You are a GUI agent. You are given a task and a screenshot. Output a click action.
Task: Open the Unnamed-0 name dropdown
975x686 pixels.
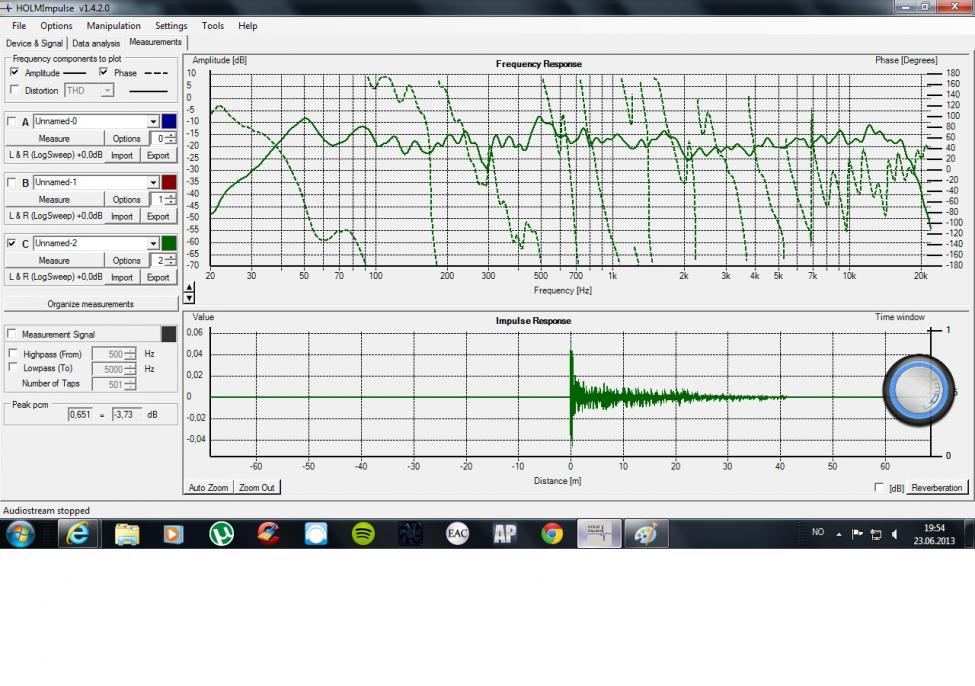pos(154,122)
